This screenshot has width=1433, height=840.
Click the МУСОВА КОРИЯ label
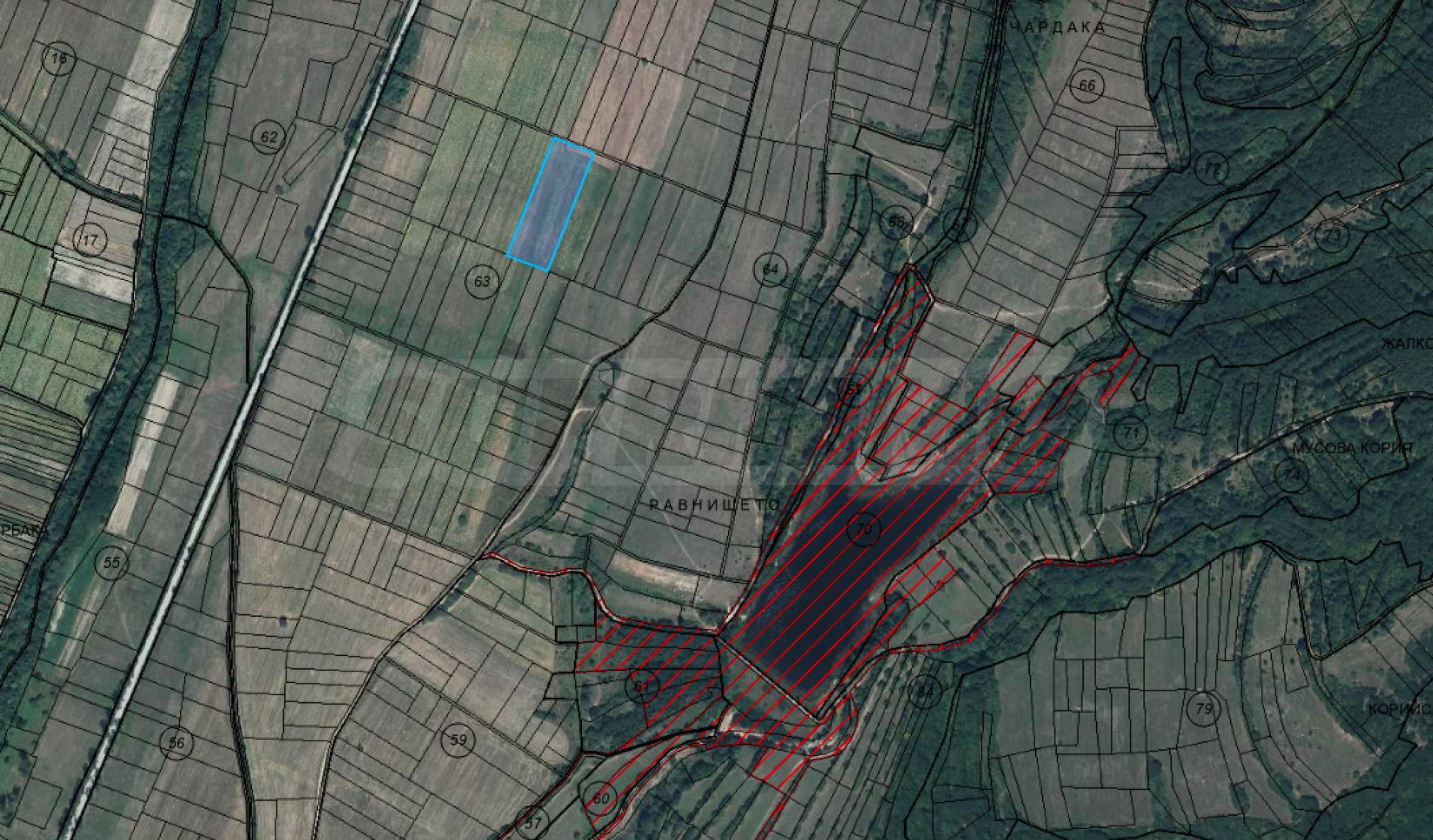pos(1352,448)
